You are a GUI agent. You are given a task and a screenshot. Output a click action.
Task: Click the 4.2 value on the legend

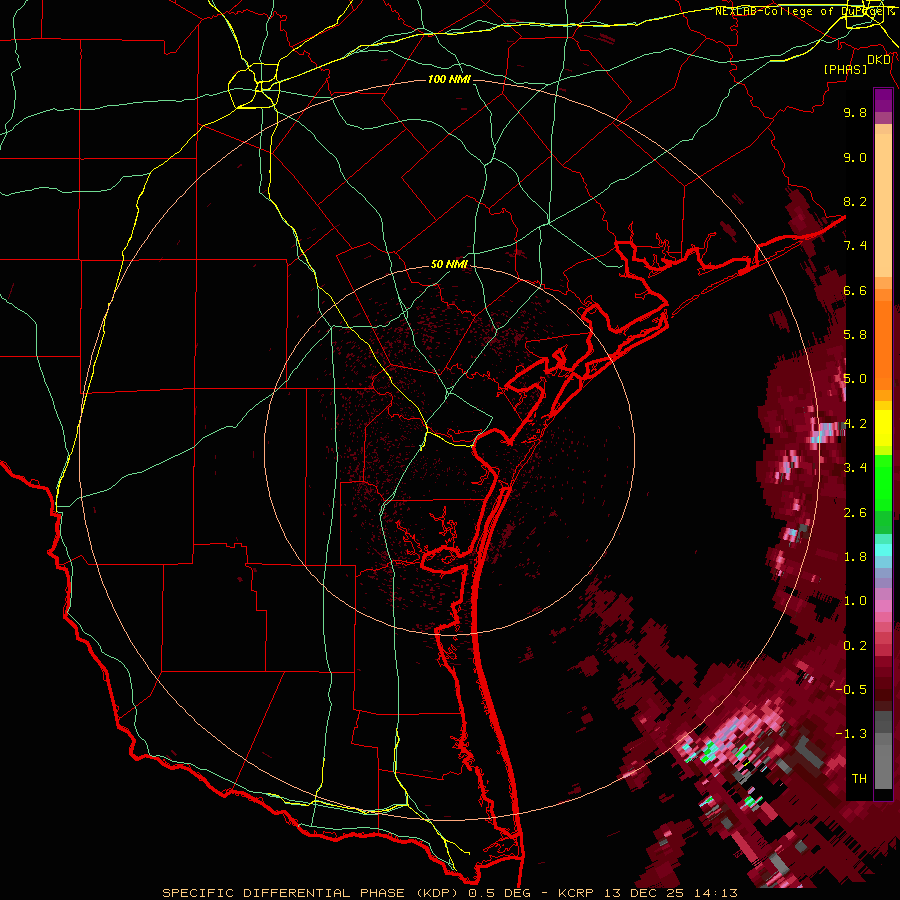(x=855, y=424)
